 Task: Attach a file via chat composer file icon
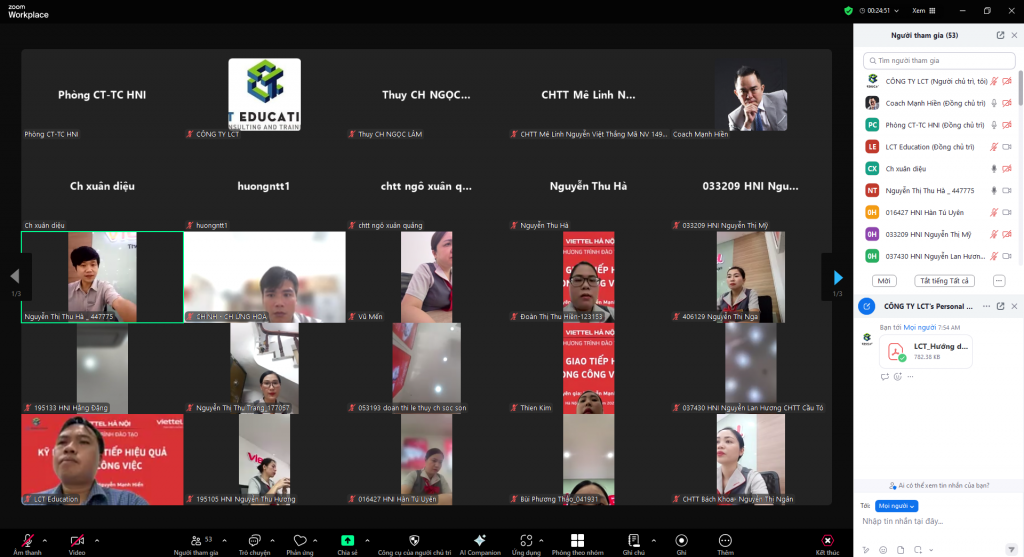tap(901, 550)
